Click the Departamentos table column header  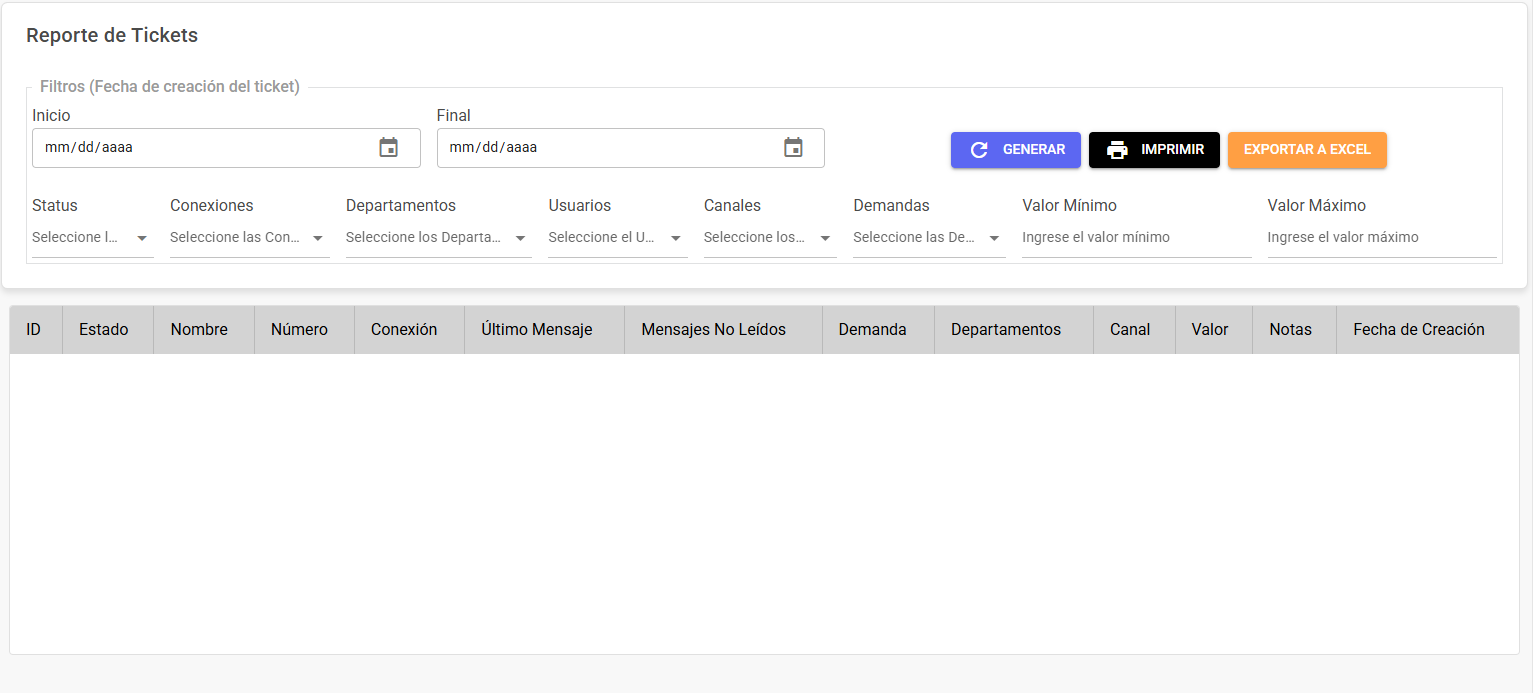coord(1014,330)
